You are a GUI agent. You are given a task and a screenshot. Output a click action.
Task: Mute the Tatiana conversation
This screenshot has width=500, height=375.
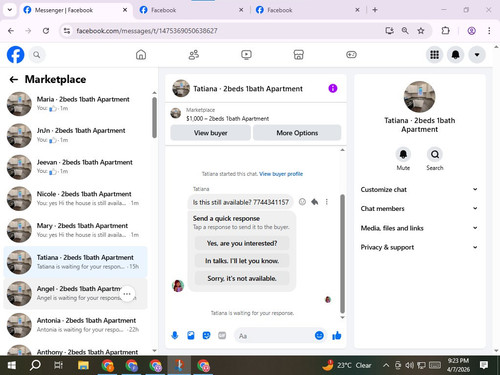[x=403, y=154]
